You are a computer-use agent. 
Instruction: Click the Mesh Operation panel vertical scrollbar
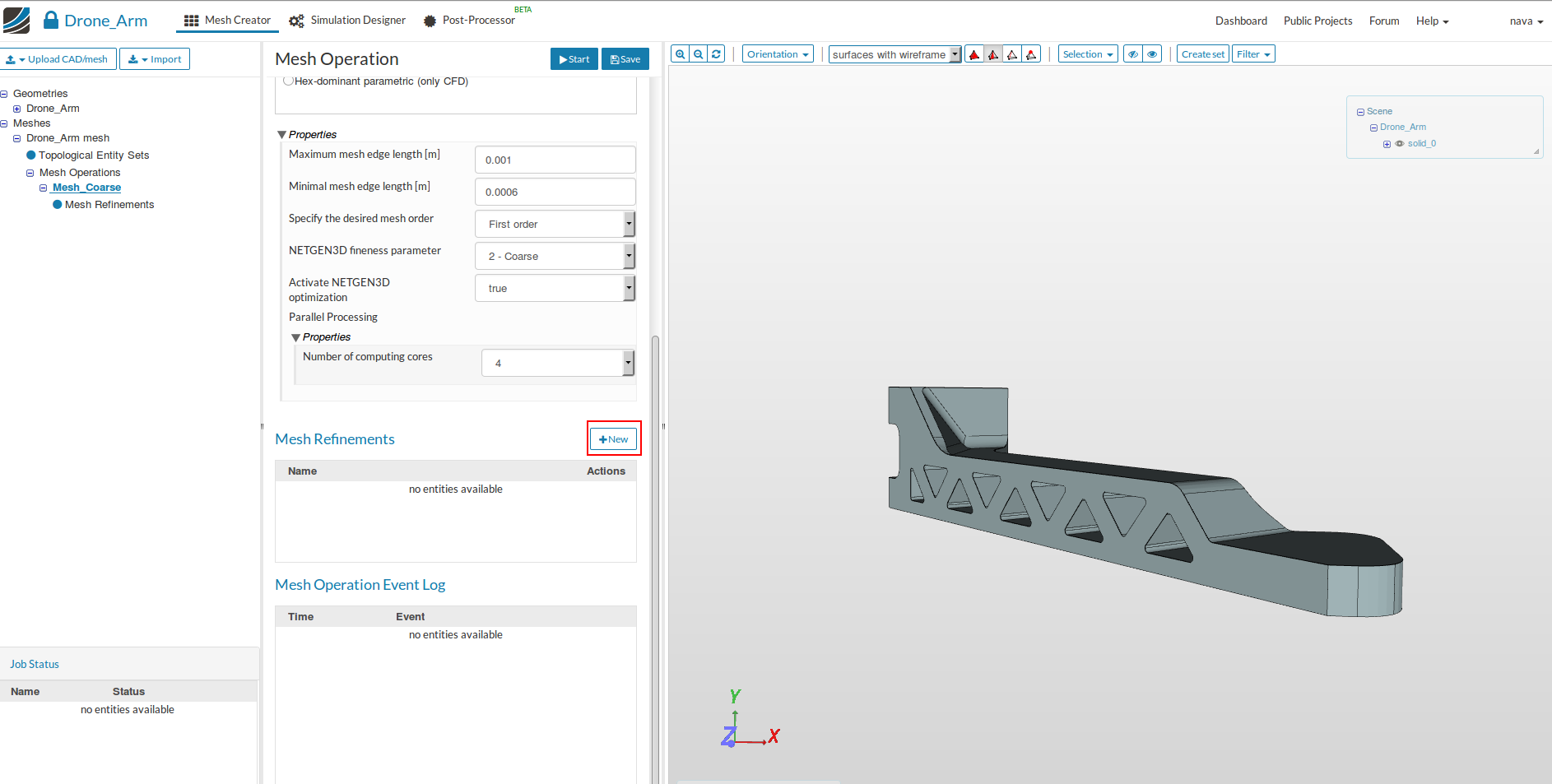[655, 559]
